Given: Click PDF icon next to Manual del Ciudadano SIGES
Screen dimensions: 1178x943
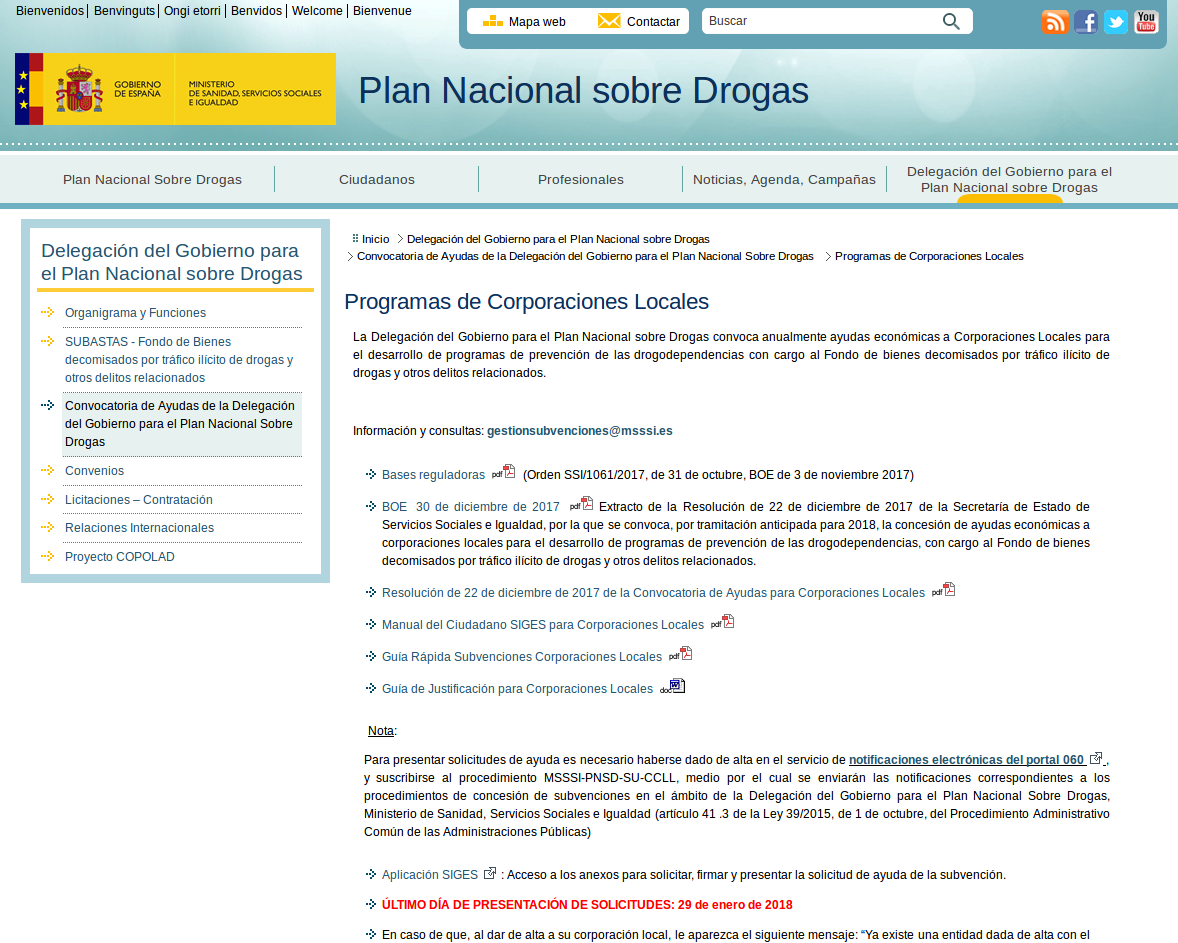Looking at the screenshot, I should [723, 621].
